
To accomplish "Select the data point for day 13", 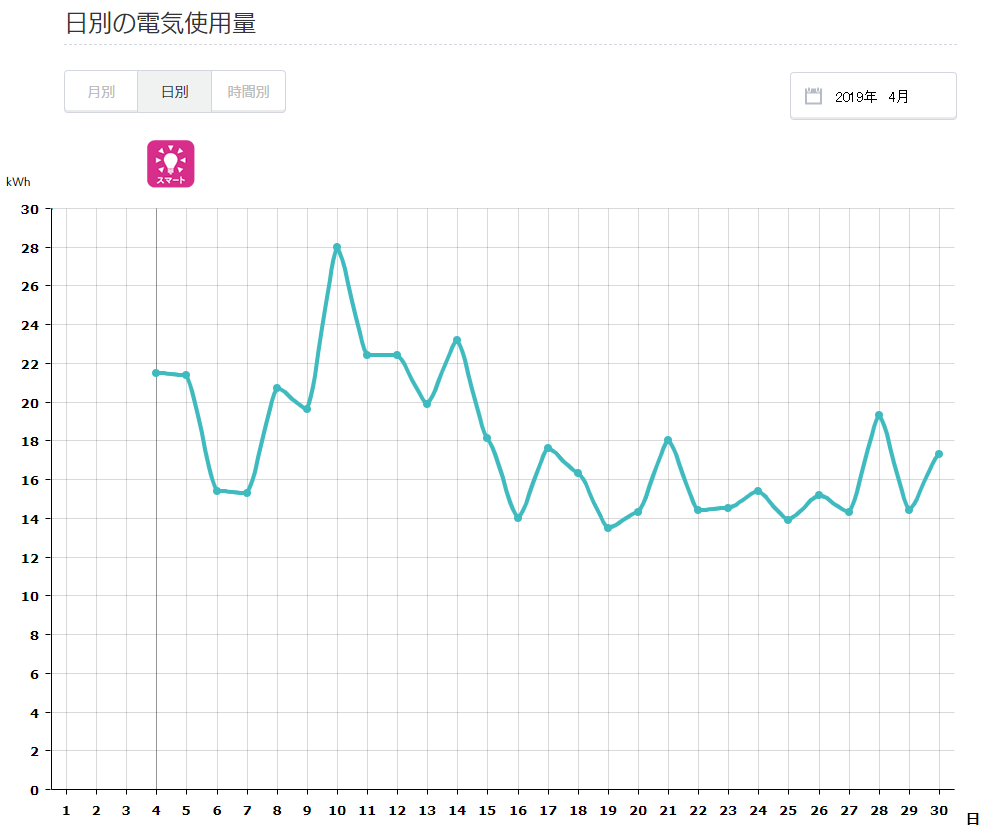I will (427, 404).
